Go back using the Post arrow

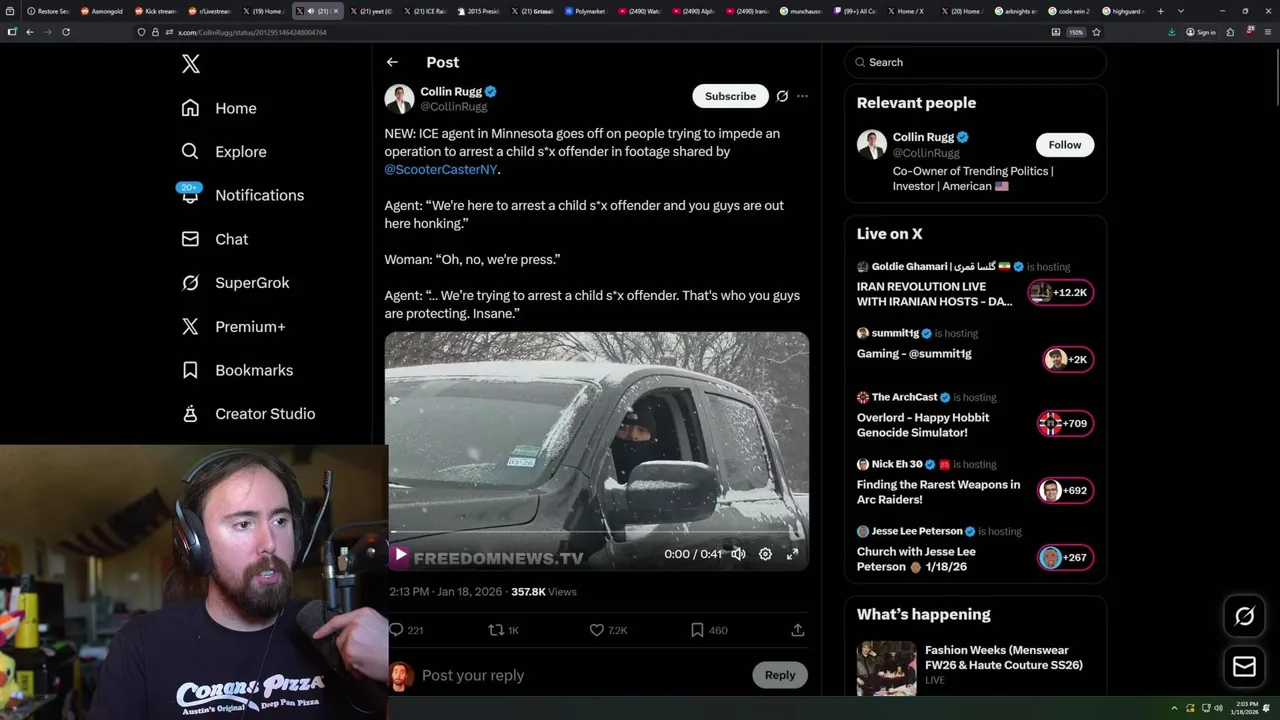[x=392, y=62]
